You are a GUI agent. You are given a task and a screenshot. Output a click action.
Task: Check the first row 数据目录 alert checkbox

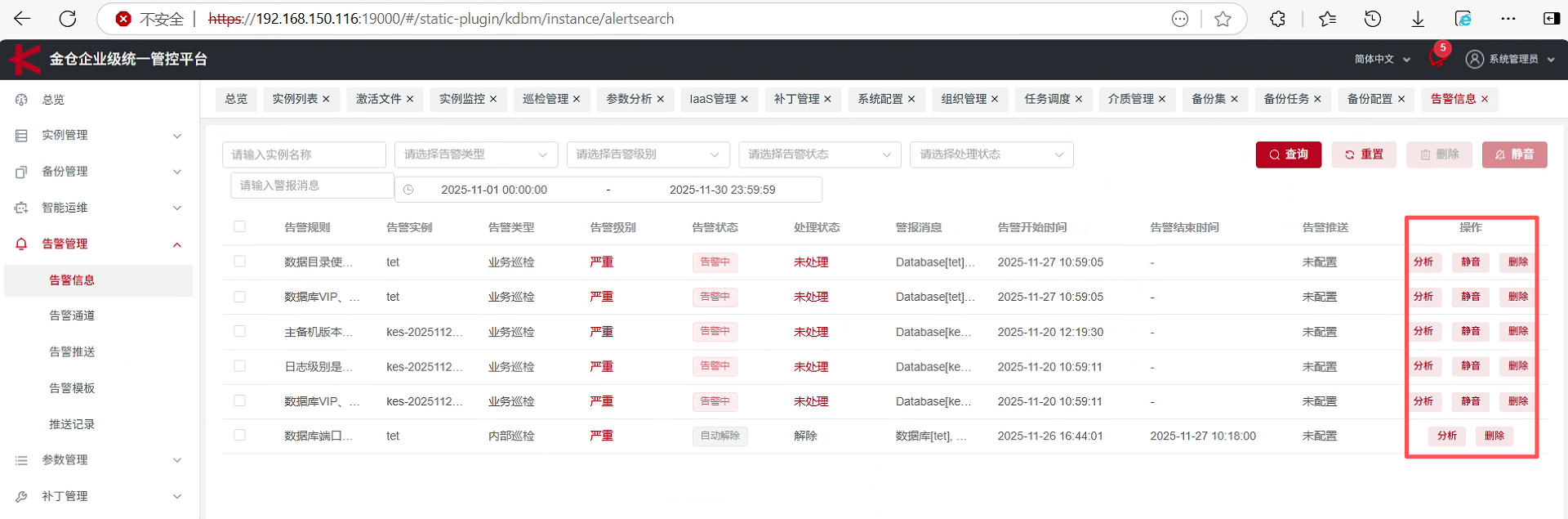239,262
